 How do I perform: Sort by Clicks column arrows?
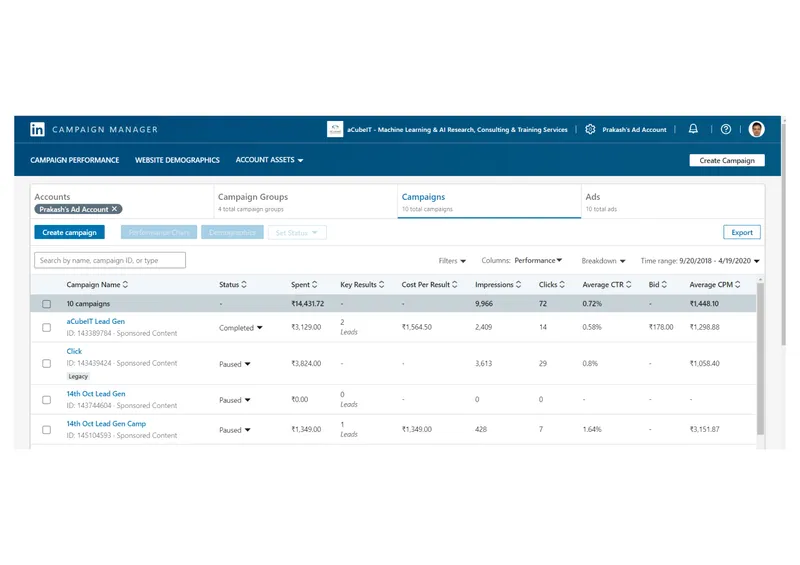pos(562,285)
